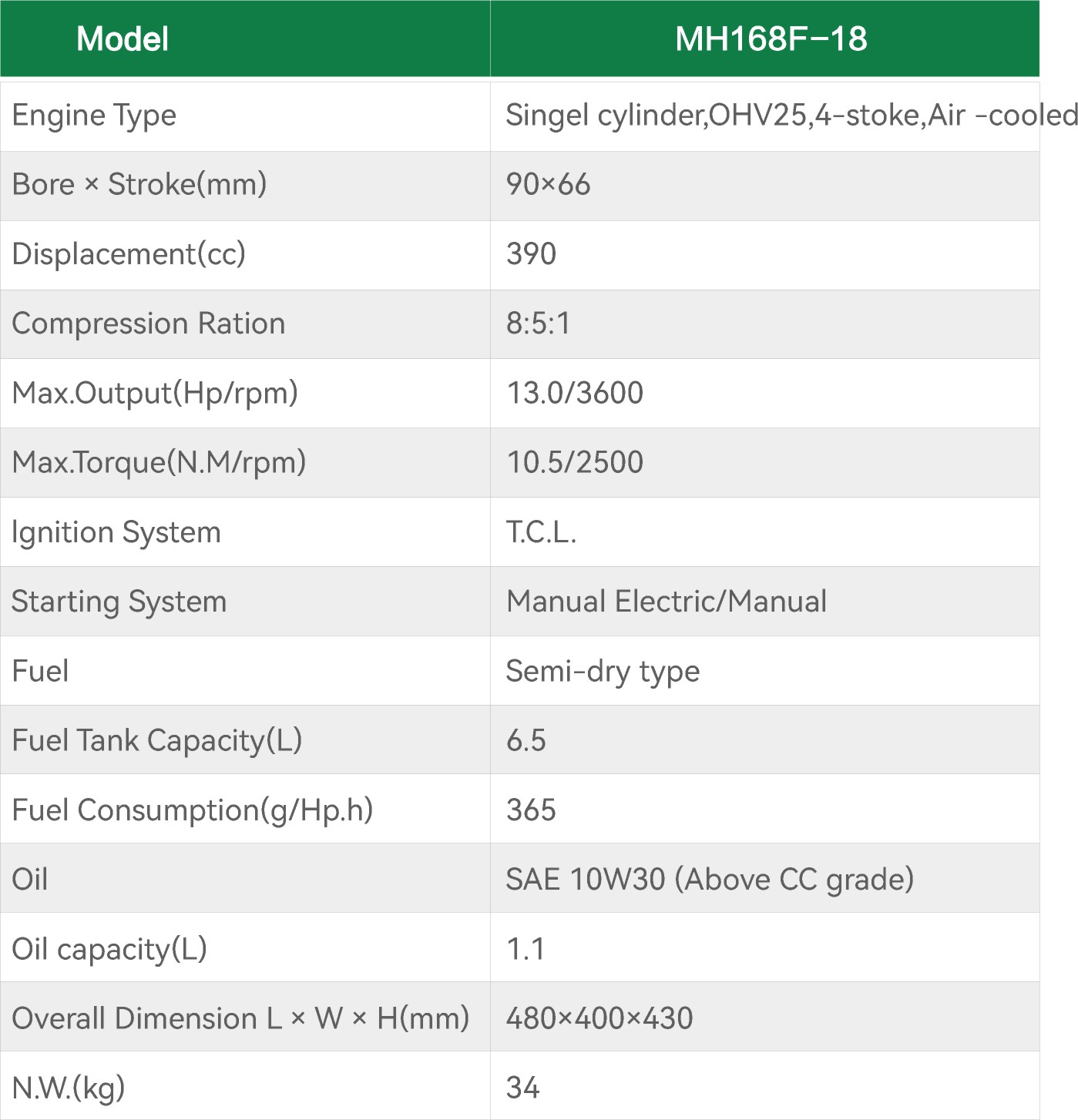This screenshot has width=1078, height=1120.
Task: Click the T.C.L. ignition system value
Action: [541, 531]
